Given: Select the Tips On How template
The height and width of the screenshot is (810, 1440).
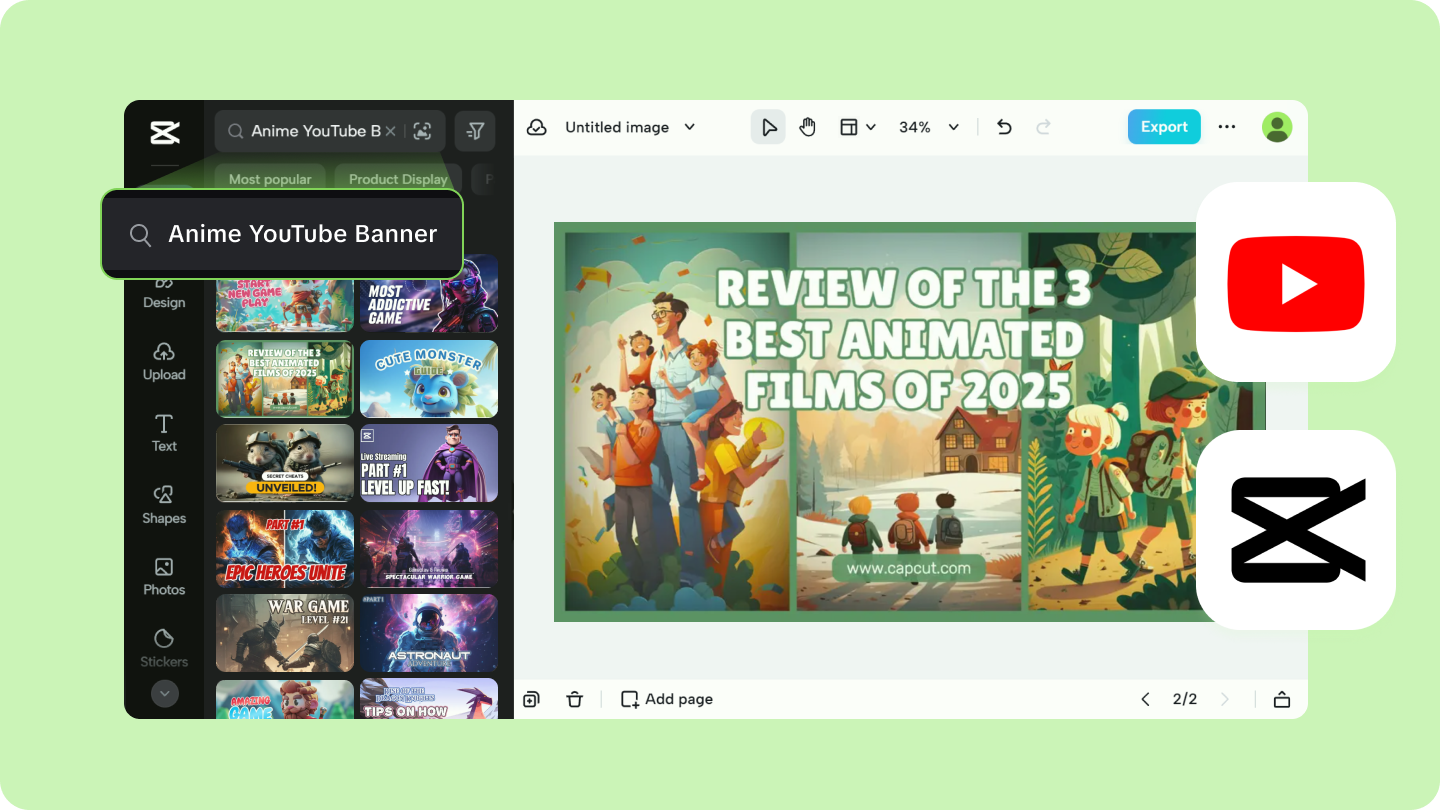Looking at the screenshot, I should click(429, 699).
